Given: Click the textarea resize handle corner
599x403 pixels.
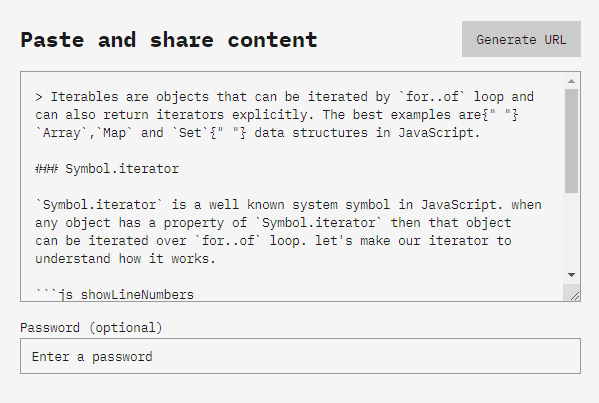Looking at the screenshot, I should (x=574, y=295).
